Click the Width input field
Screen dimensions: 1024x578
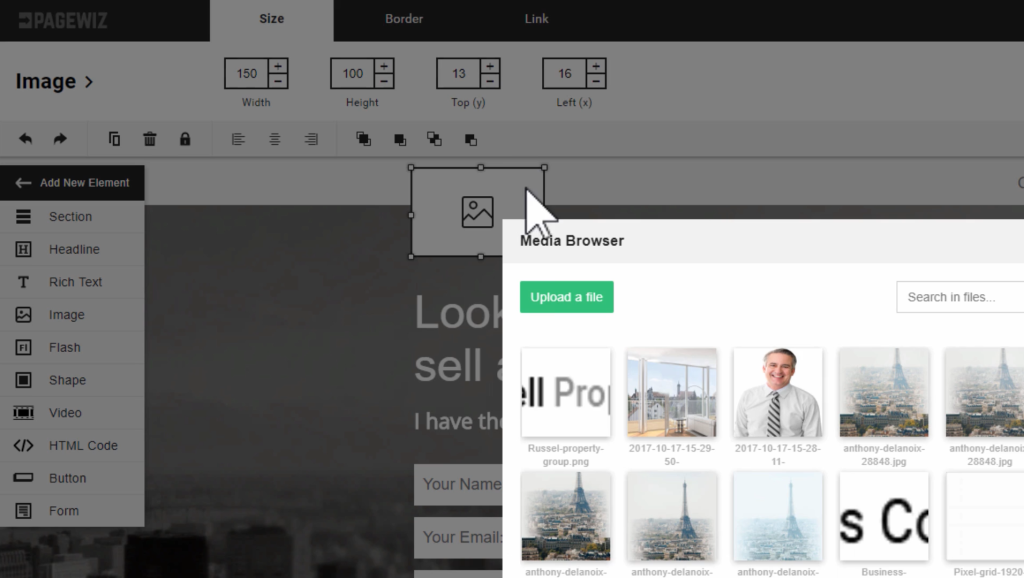(x=247, y=73)
